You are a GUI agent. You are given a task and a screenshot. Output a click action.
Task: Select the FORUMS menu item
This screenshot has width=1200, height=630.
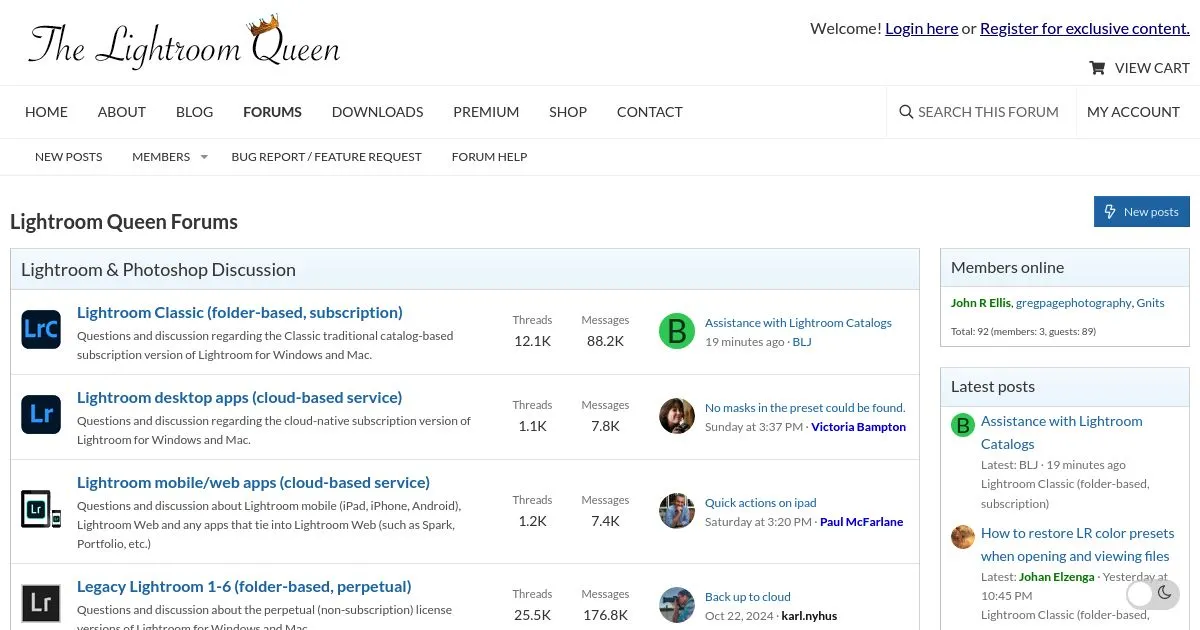click(x=272, y=112)
